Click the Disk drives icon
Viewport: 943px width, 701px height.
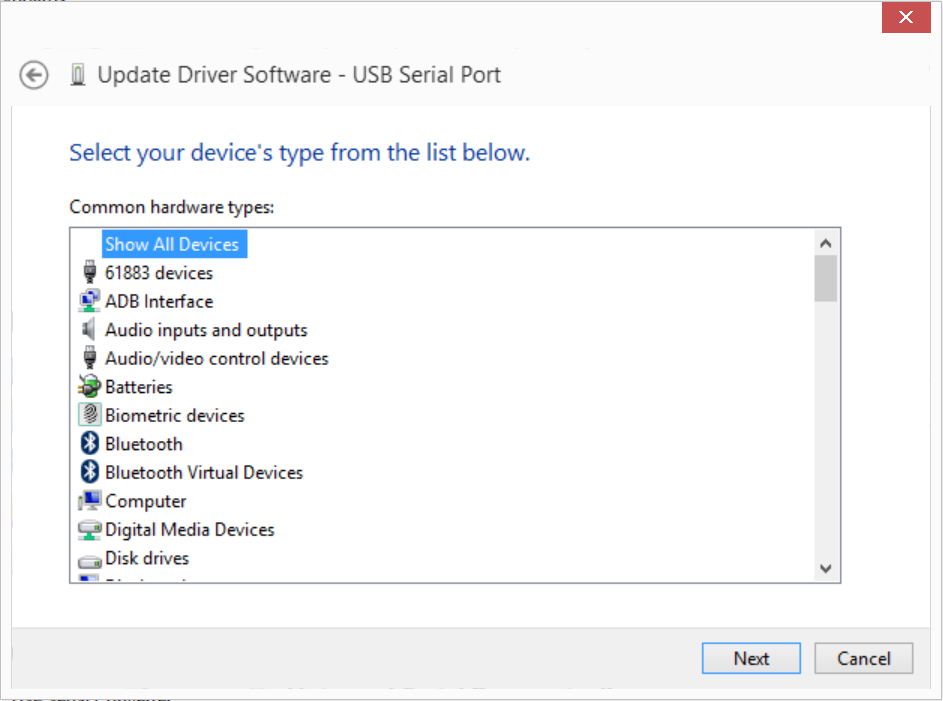click(90, 562)
